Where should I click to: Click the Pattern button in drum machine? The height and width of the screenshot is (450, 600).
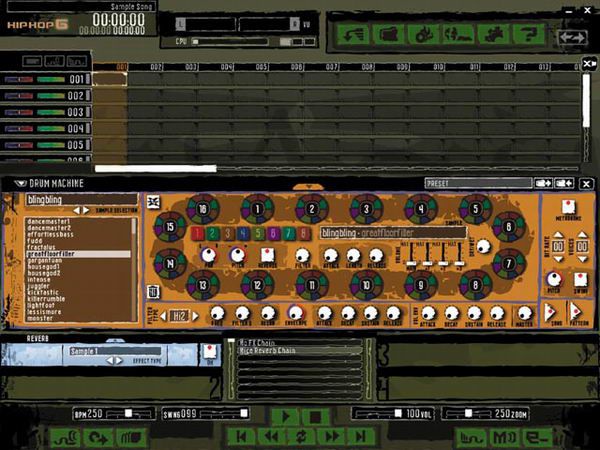(x=579, y=314)
